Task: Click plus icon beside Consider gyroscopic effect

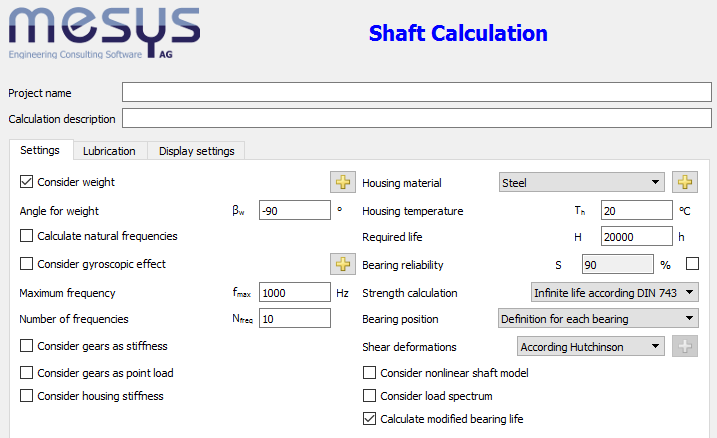Action: (343, 264)
